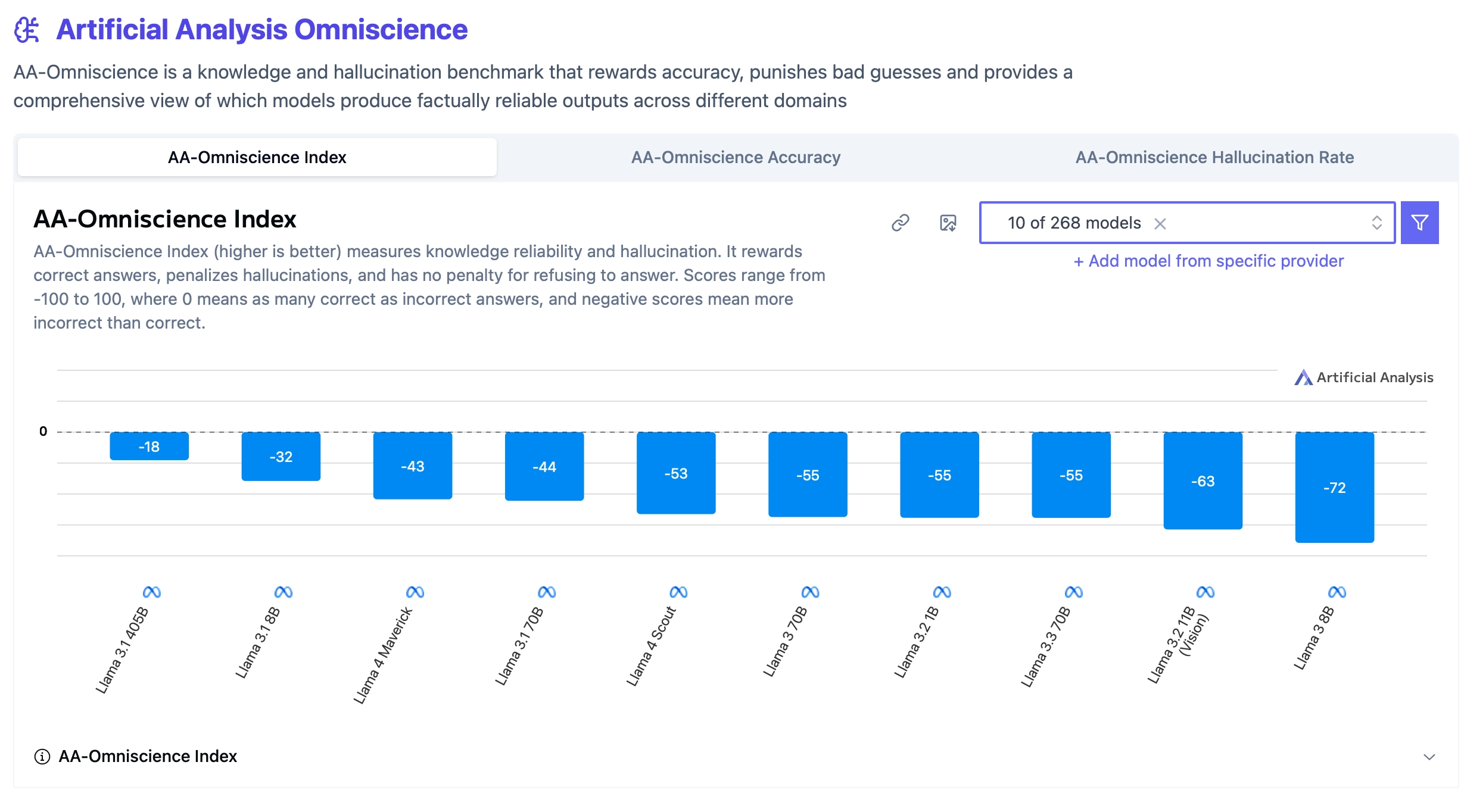The width and height of the screenshot is (1464, 812).
Task: Click the Llama 3.1 405B bar
Action: click(149, 446)
